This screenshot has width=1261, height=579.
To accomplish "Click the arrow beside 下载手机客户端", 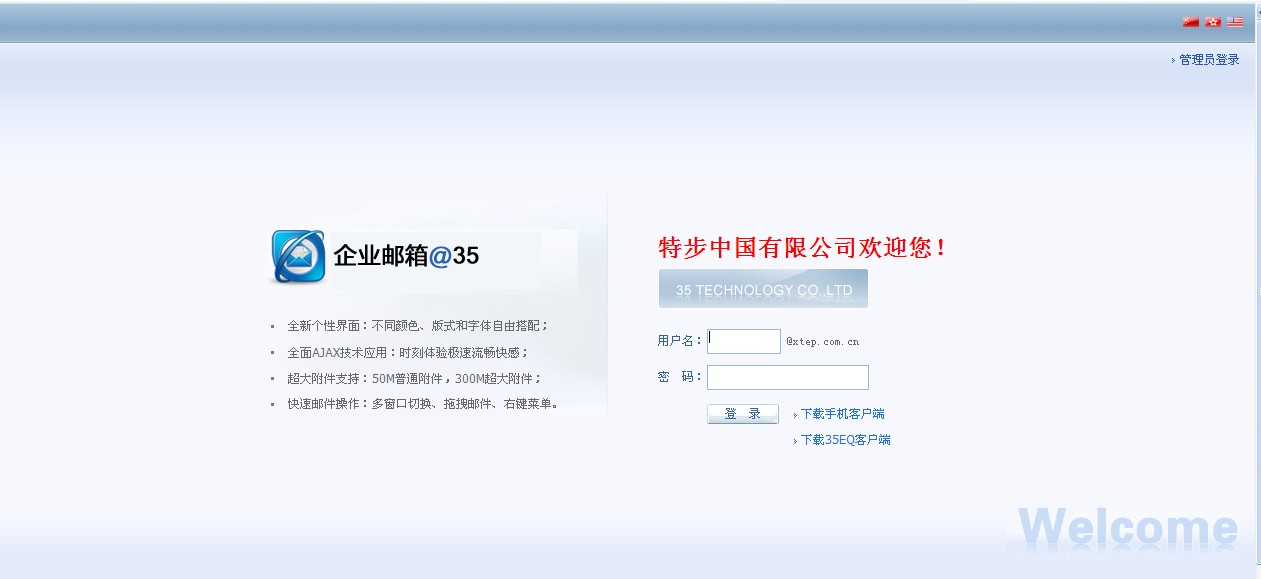I will click(795, 415).
